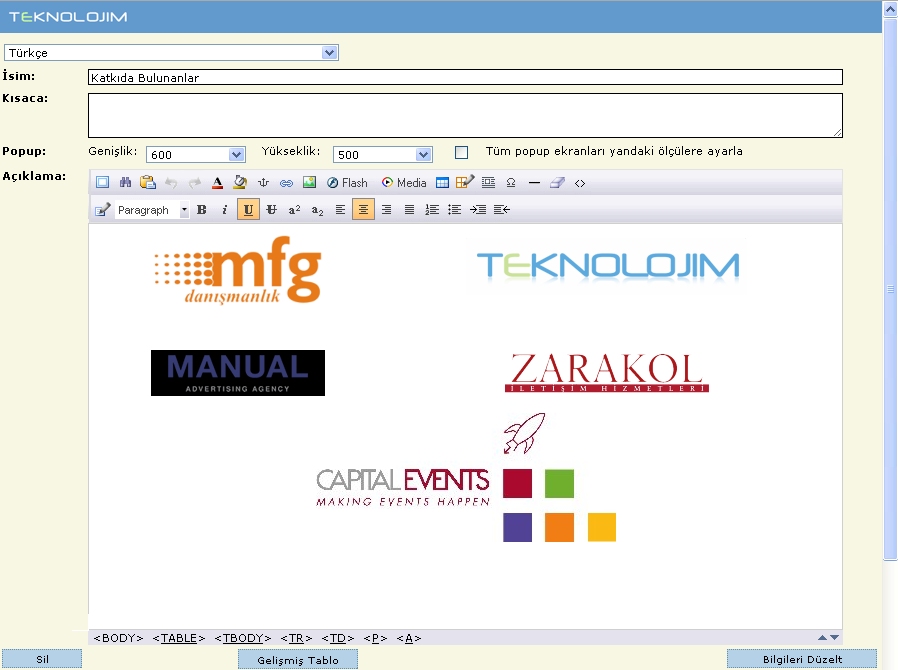Insert a horizontal rule line
The height and width of the screenshot is (670, 898).
pyautogui.click(x=534, y=183)
